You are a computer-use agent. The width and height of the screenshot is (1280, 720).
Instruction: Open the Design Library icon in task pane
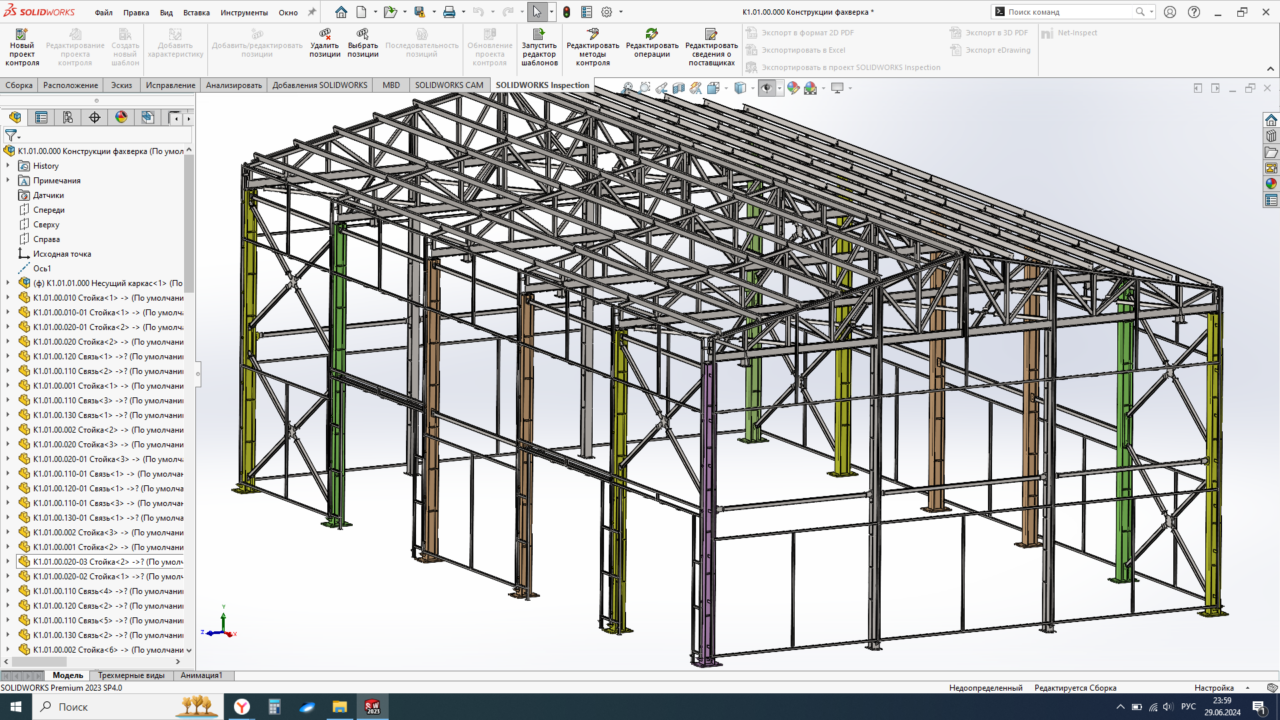pos(1271,136)
